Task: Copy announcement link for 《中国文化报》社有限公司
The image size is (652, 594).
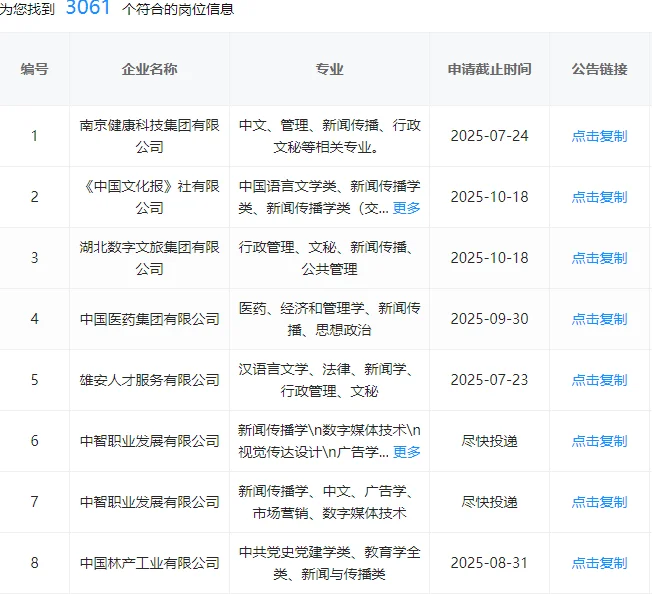Action: coord(599,197)
